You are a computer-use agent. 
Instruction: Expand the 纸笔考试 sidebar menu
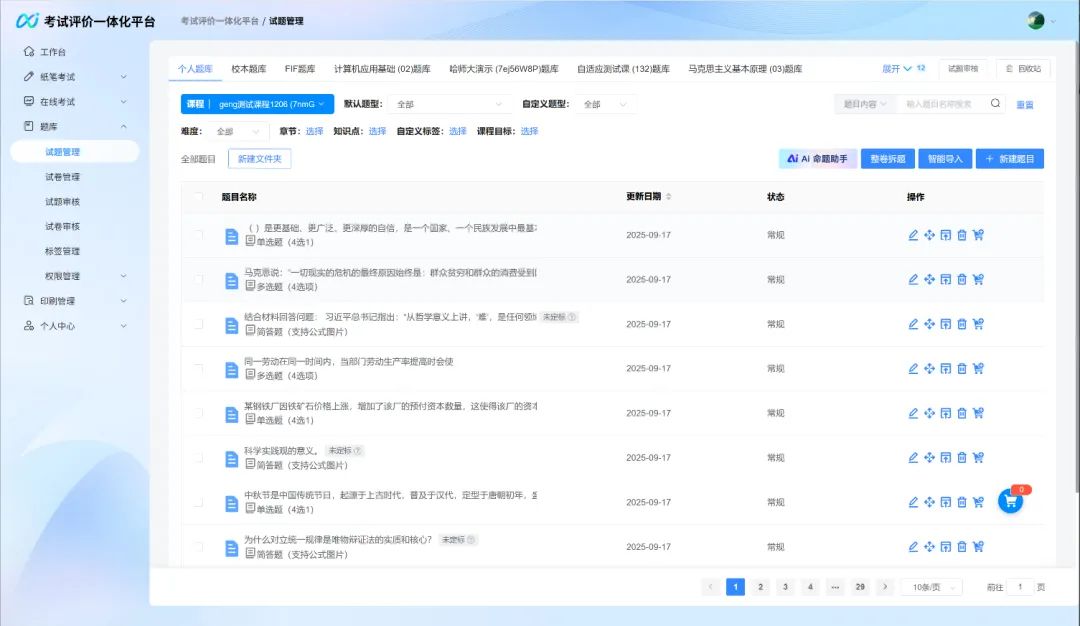coord(74,76)
